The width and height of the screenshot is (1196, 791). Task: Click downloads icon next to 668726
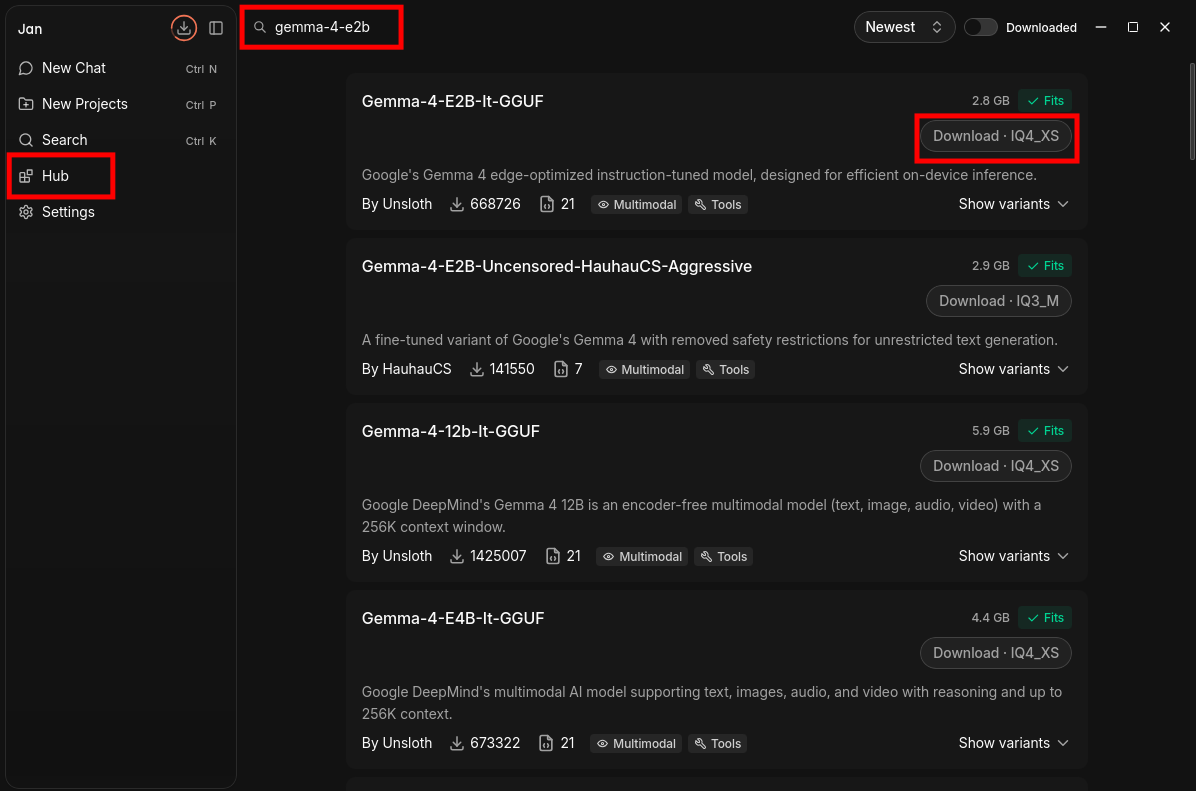(457, 204)
